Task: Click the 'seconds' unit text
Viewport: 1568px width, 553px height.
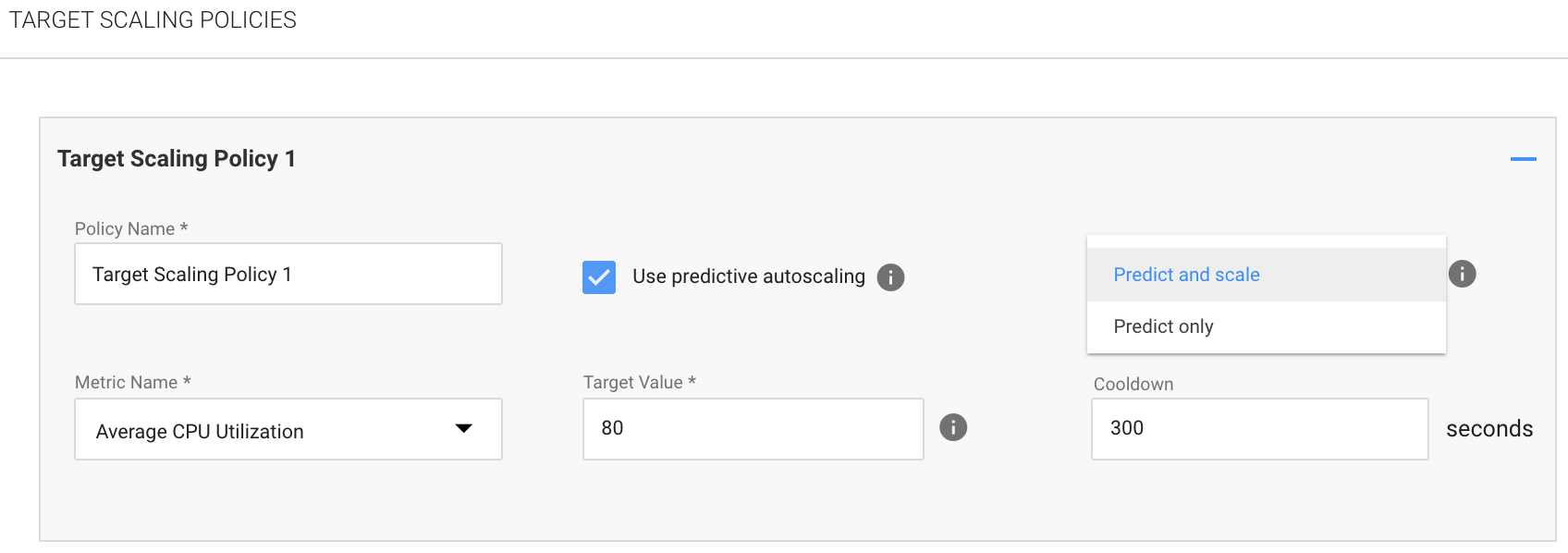Action: click(x=1488, y=429)
